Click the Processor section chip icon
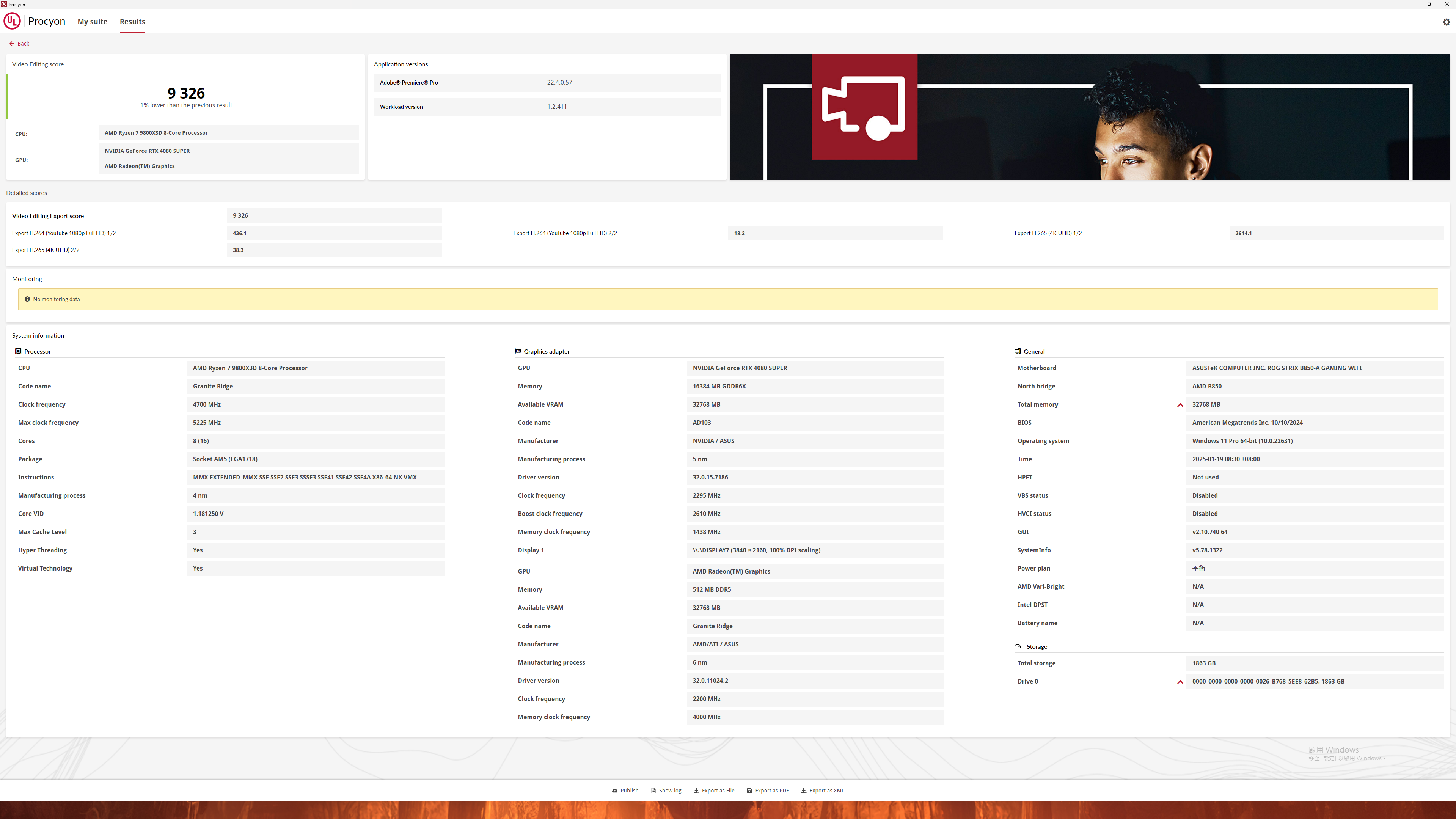Image resolution: width=1456 pixels, height=819 pixels. (18, 351)
